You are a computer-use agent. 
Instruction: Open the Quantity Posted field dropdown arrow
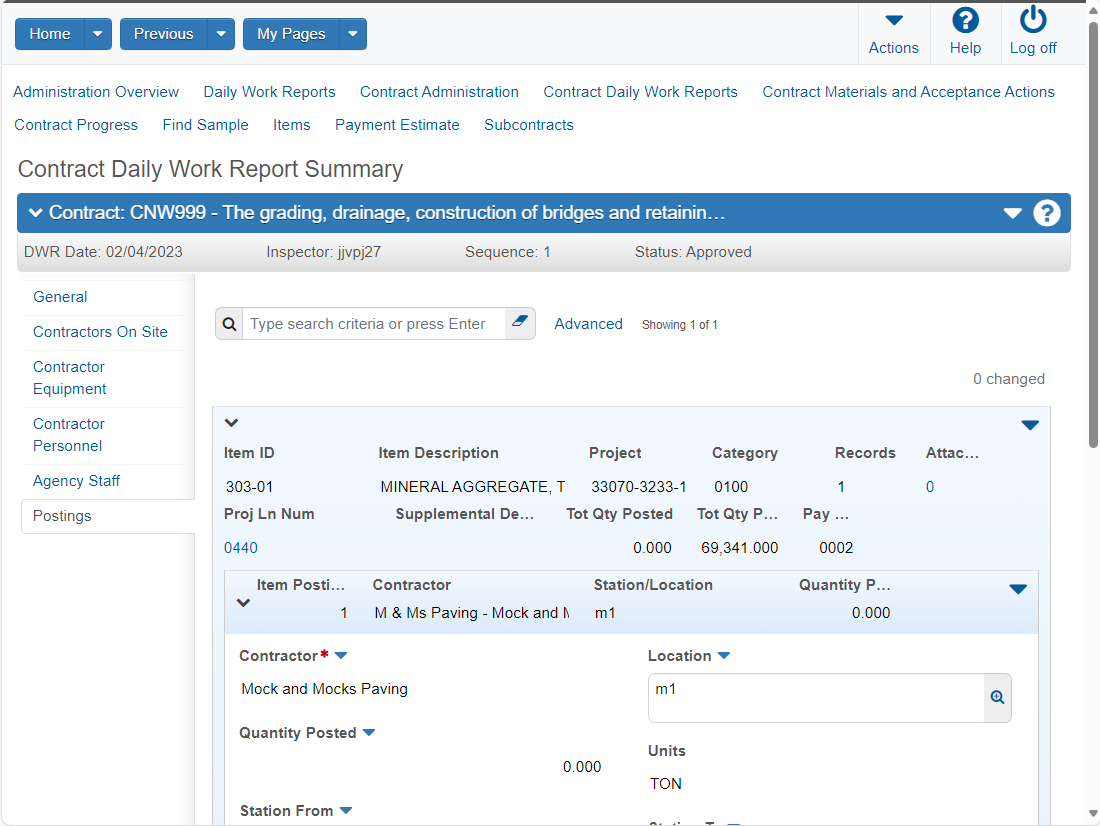point(369,733)
